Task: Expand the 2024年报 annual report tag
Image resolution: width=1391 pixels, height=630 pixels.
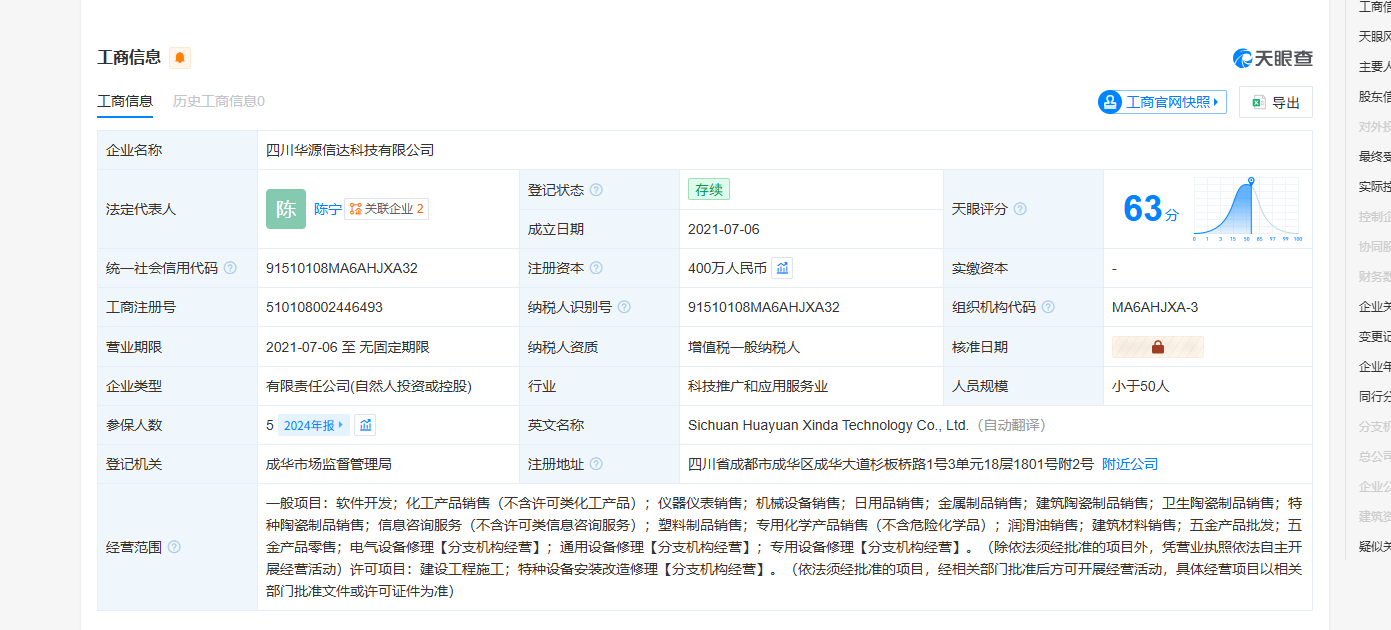Action: 314,425
